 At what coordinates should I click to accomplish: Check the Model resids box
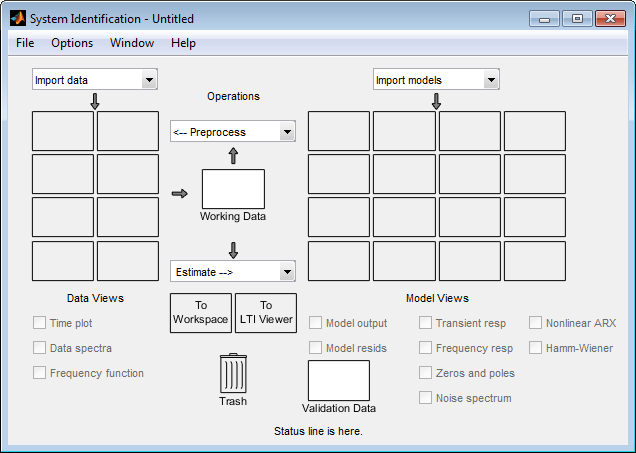(x=315, y=348)
